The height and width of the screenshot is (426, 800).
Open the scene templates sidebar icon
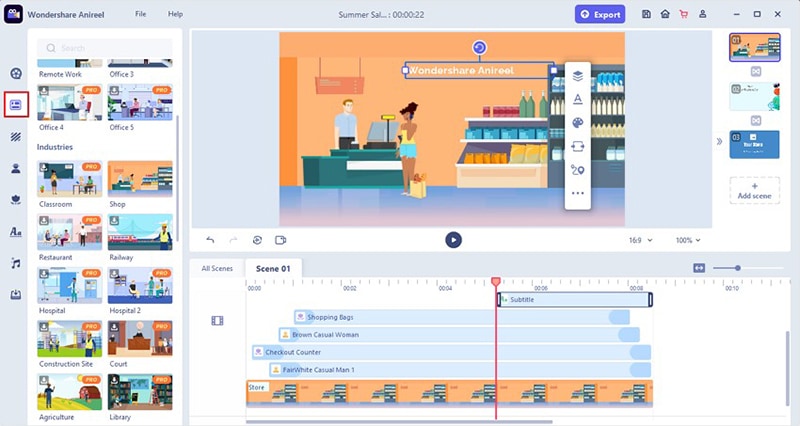click(16, 105)
